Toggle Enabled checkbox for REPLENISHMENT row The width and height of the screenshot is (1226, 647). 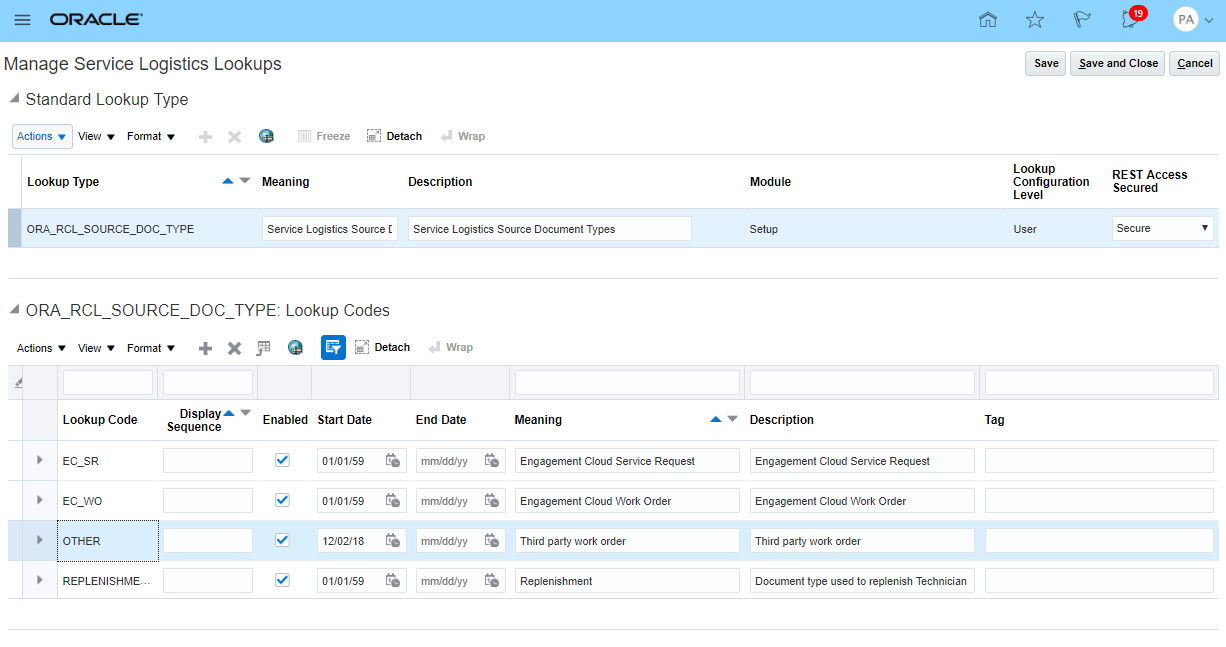pos(282,580)
